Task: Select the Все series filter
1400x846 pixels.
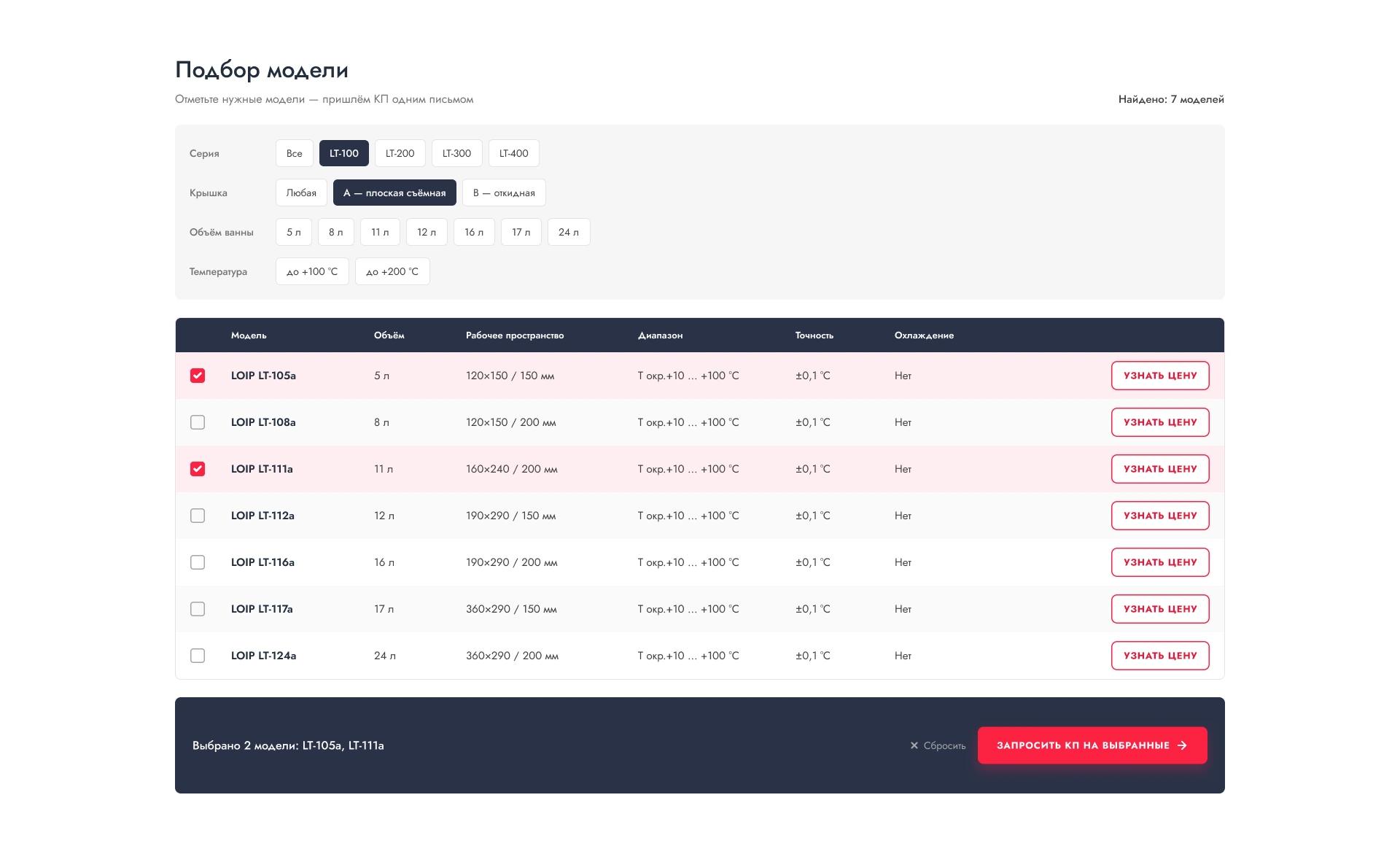Action: click(x=295, y=153)
